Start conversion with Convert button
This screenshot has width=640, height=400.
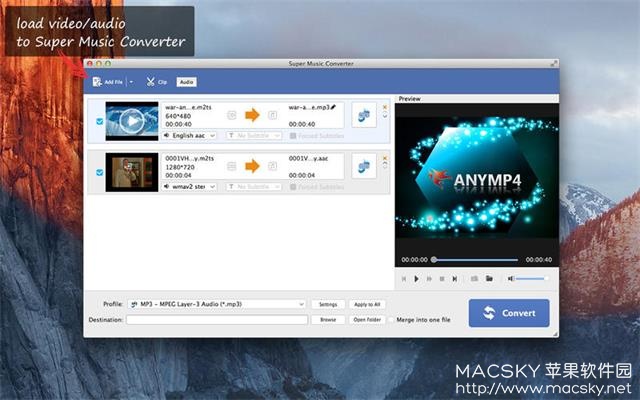[x=509, y=313]
